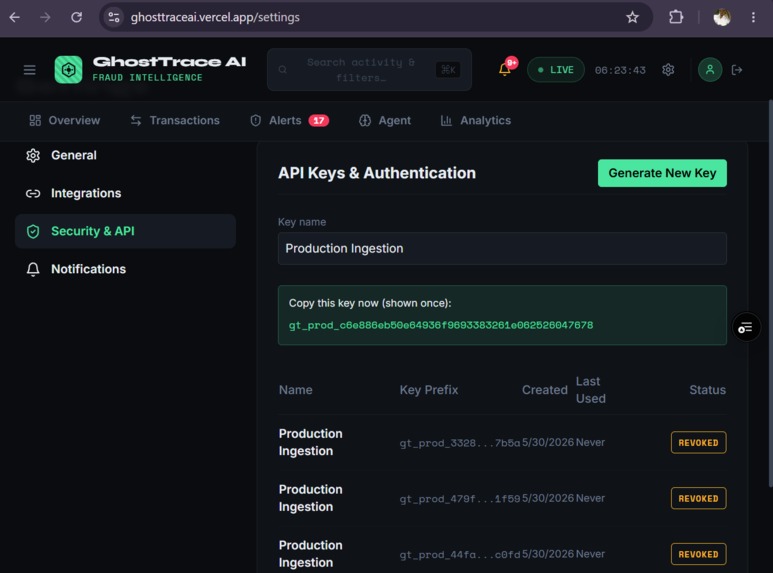
Task: Bookmark this page with star icon
Action: click(x=632, y=17)
